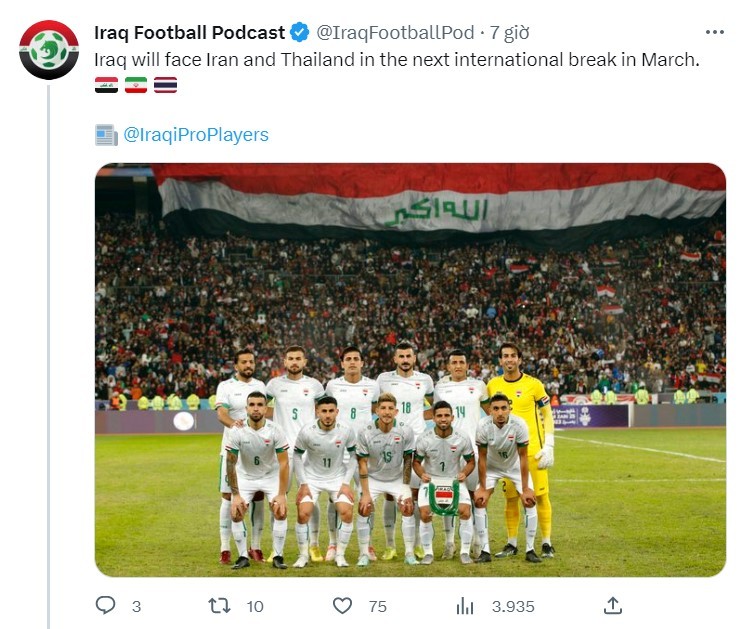Open the Iraq Football Podcast display name

tap(190, 32)
